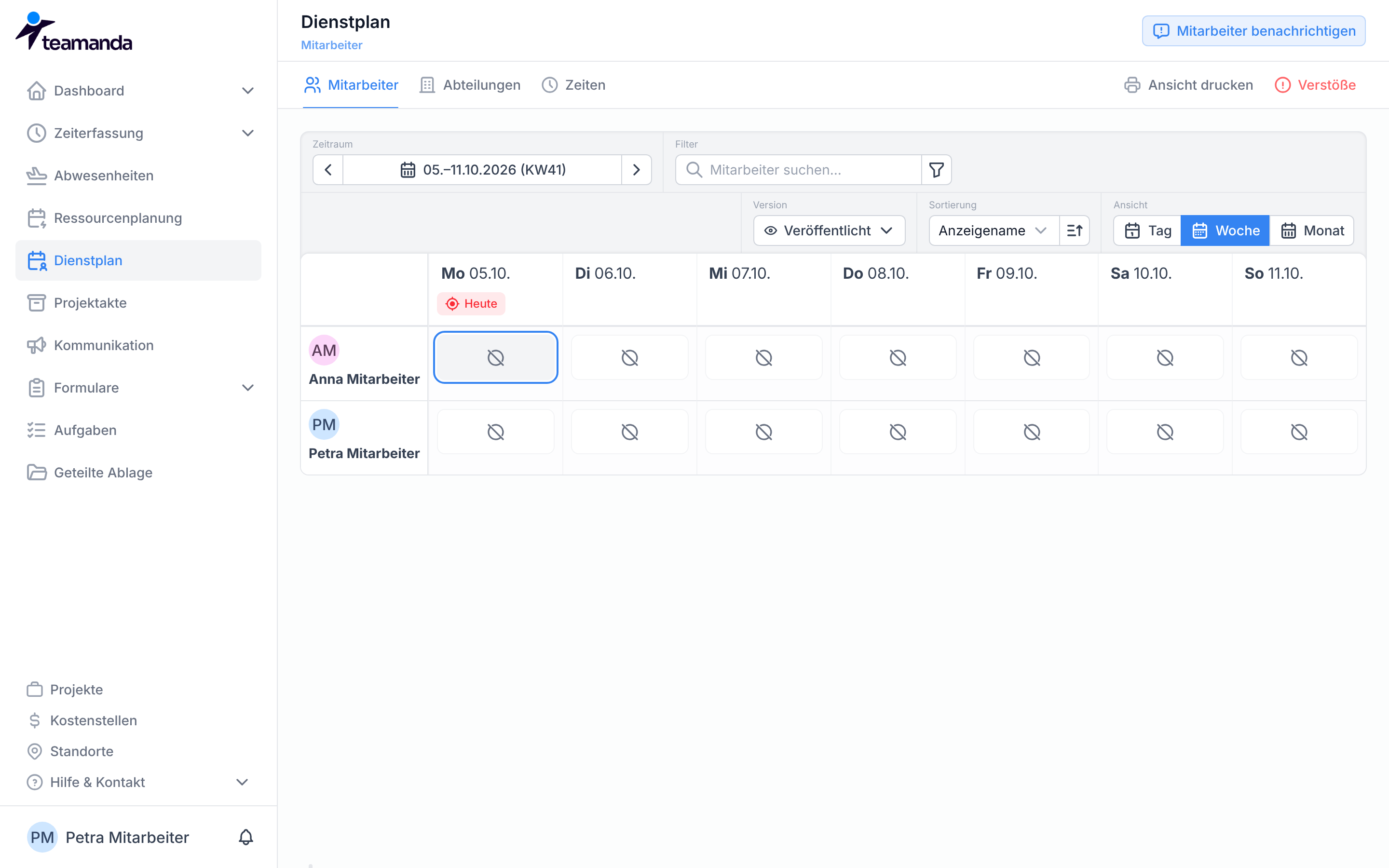
Task: Open Verstöße
Action: point(1314,85)
